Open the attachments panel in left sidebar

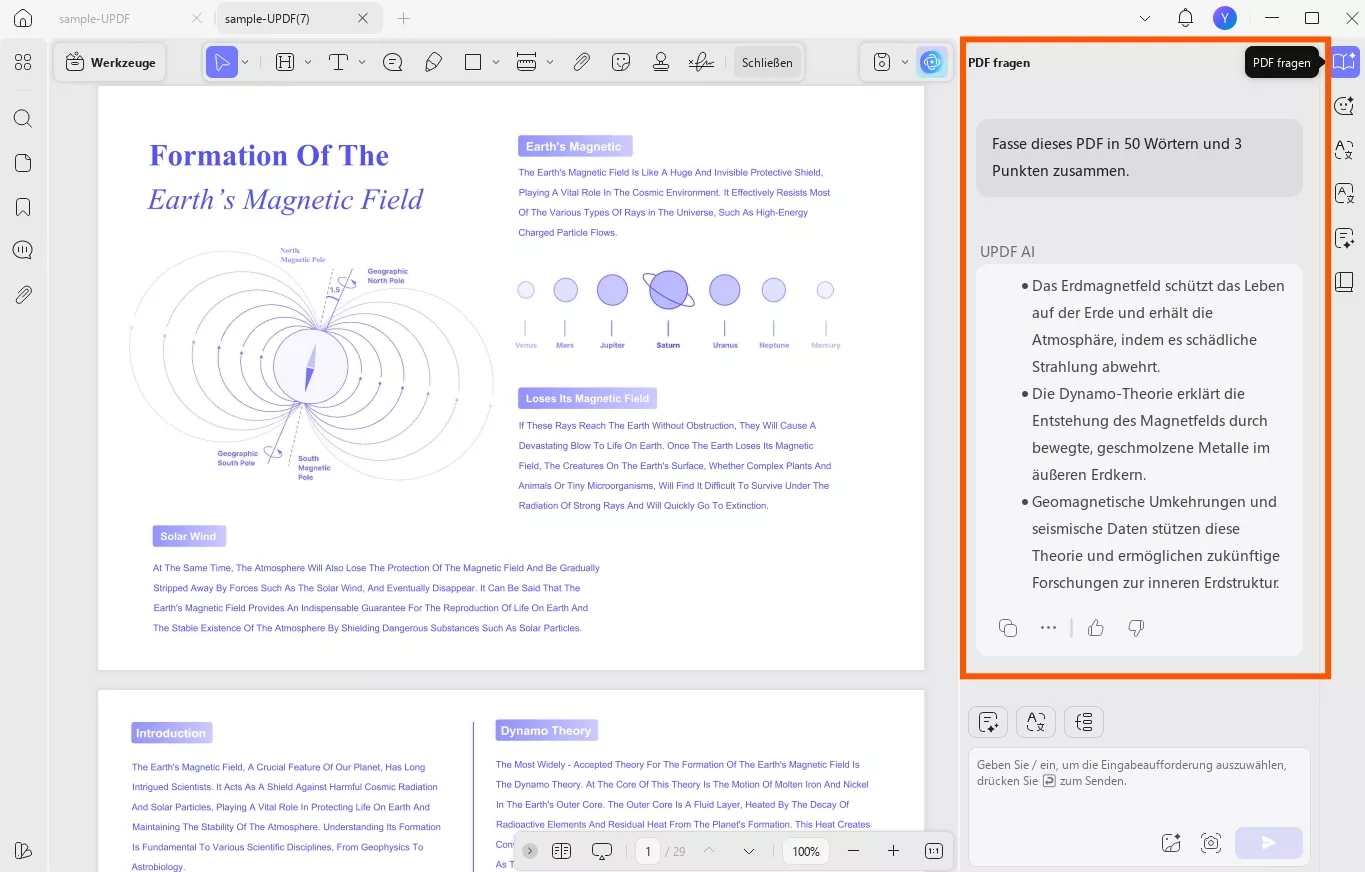click(23, 294)
